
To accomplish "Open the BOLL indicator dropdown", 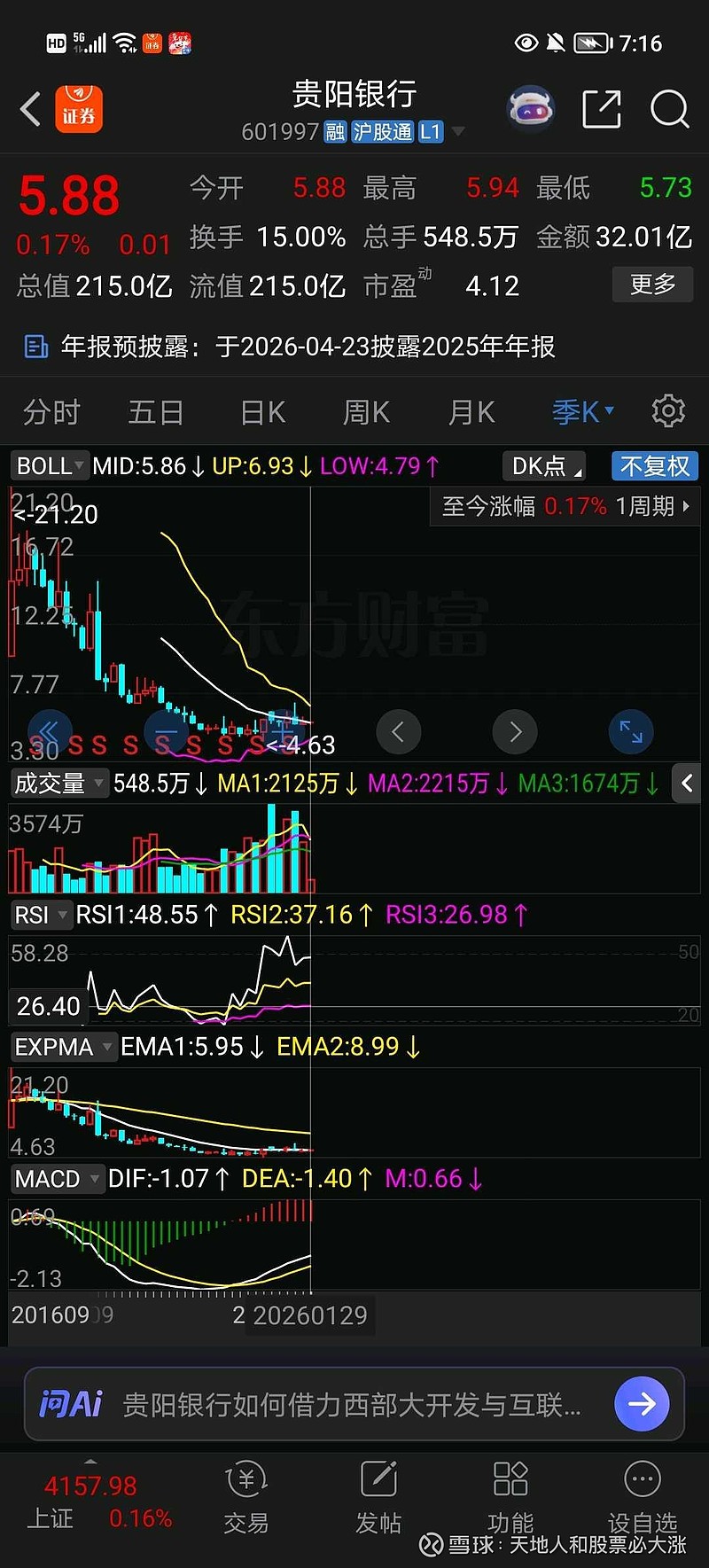I will (x=50, y=466).
